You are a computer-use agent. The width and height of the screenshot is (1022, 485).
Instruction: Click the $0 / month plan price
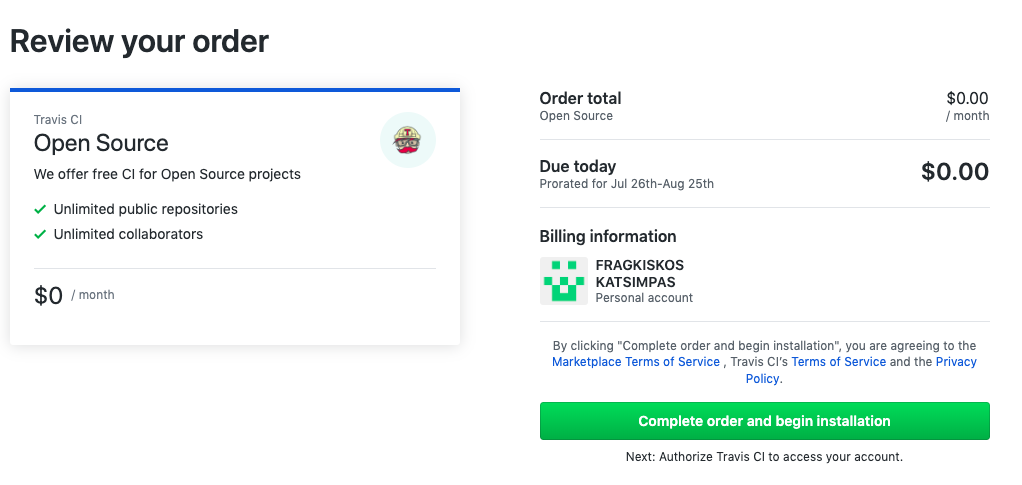74,295
